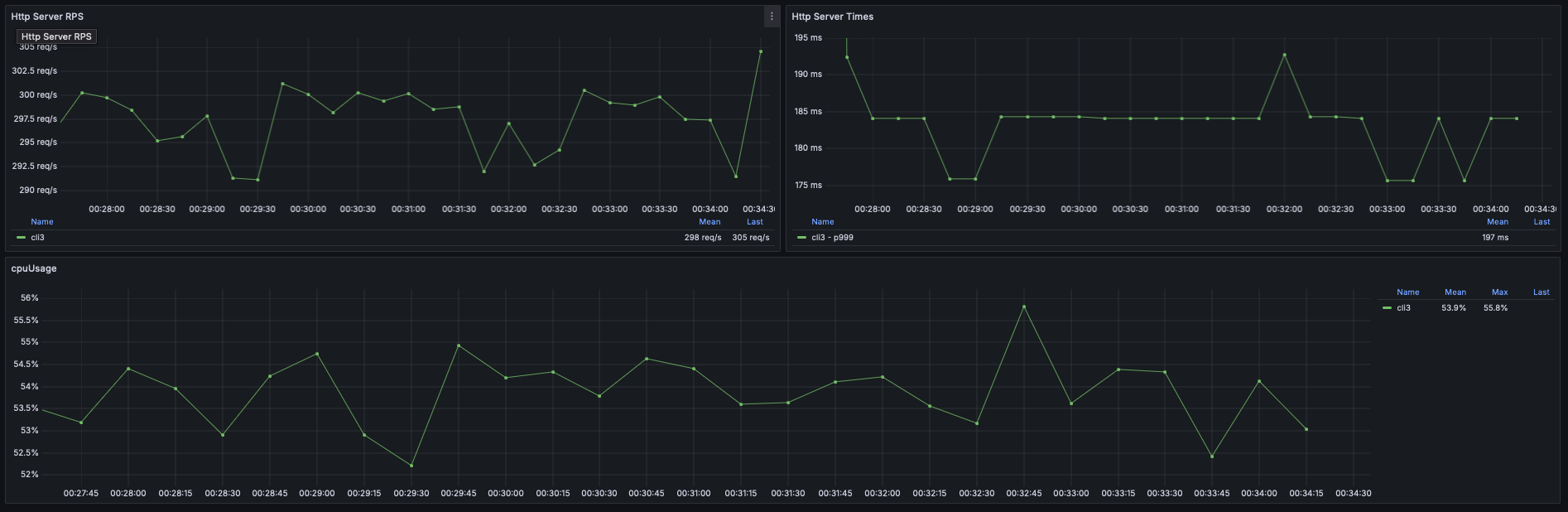
Task: Click the 53.9% mean value
Action: point(1454,308)
